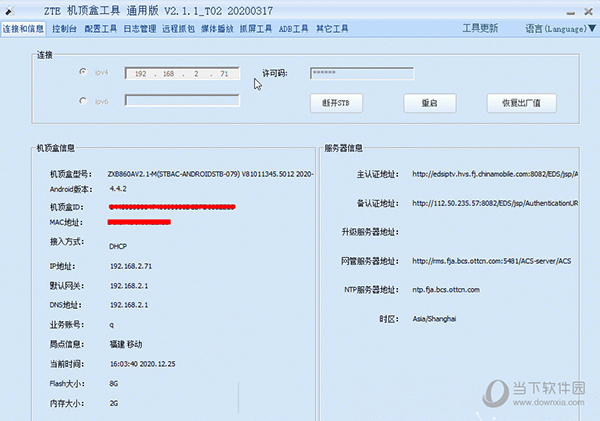Click the 网管服务器地址 URL rms.fja.bcs.ottcn.com
Screen dimensions: 600x421
[492, 261]
